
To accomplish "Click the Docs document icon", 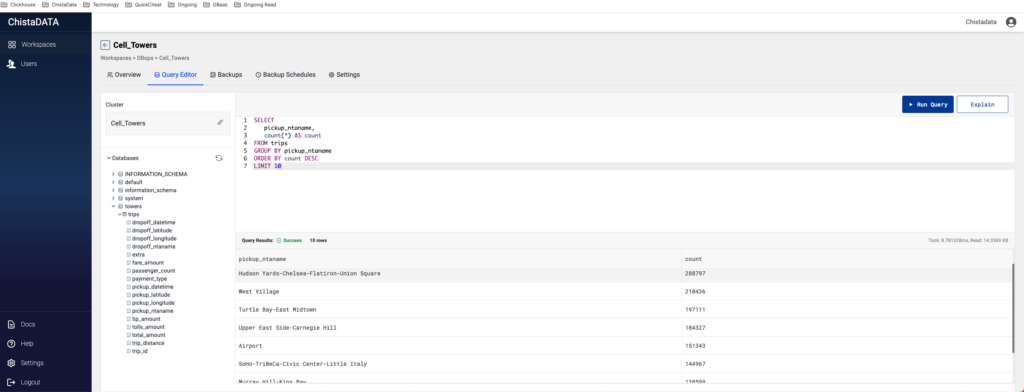I will point(11,324).
